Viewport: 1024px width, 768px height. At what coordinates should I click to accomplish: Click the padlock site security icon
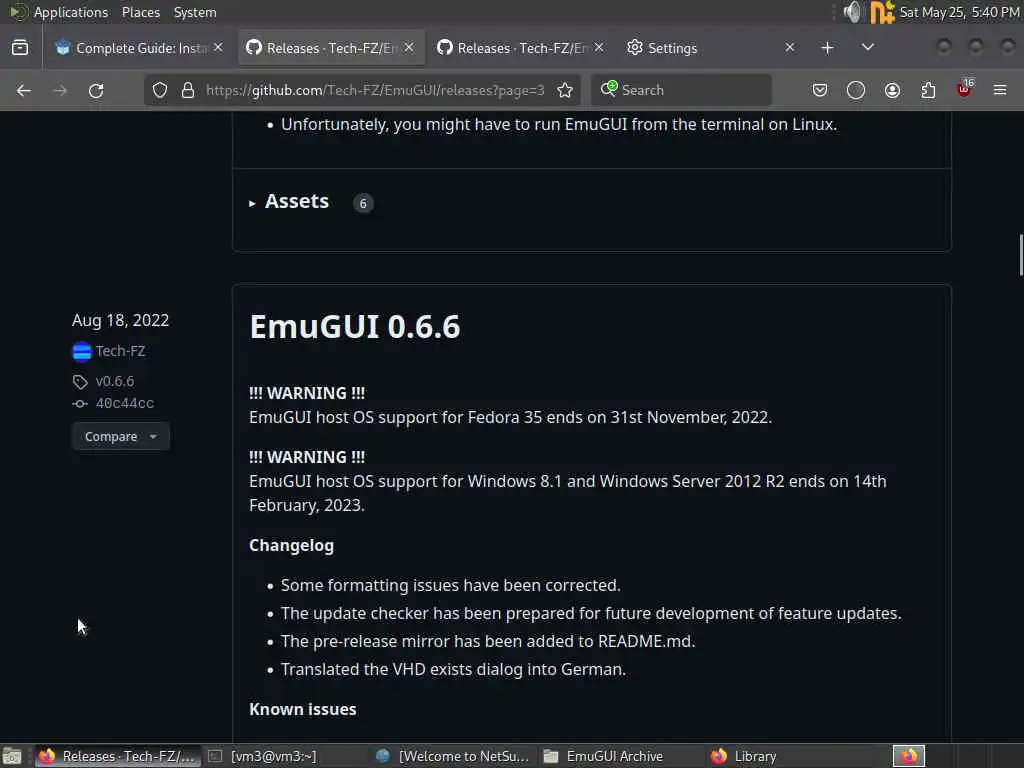coord(187,90)
